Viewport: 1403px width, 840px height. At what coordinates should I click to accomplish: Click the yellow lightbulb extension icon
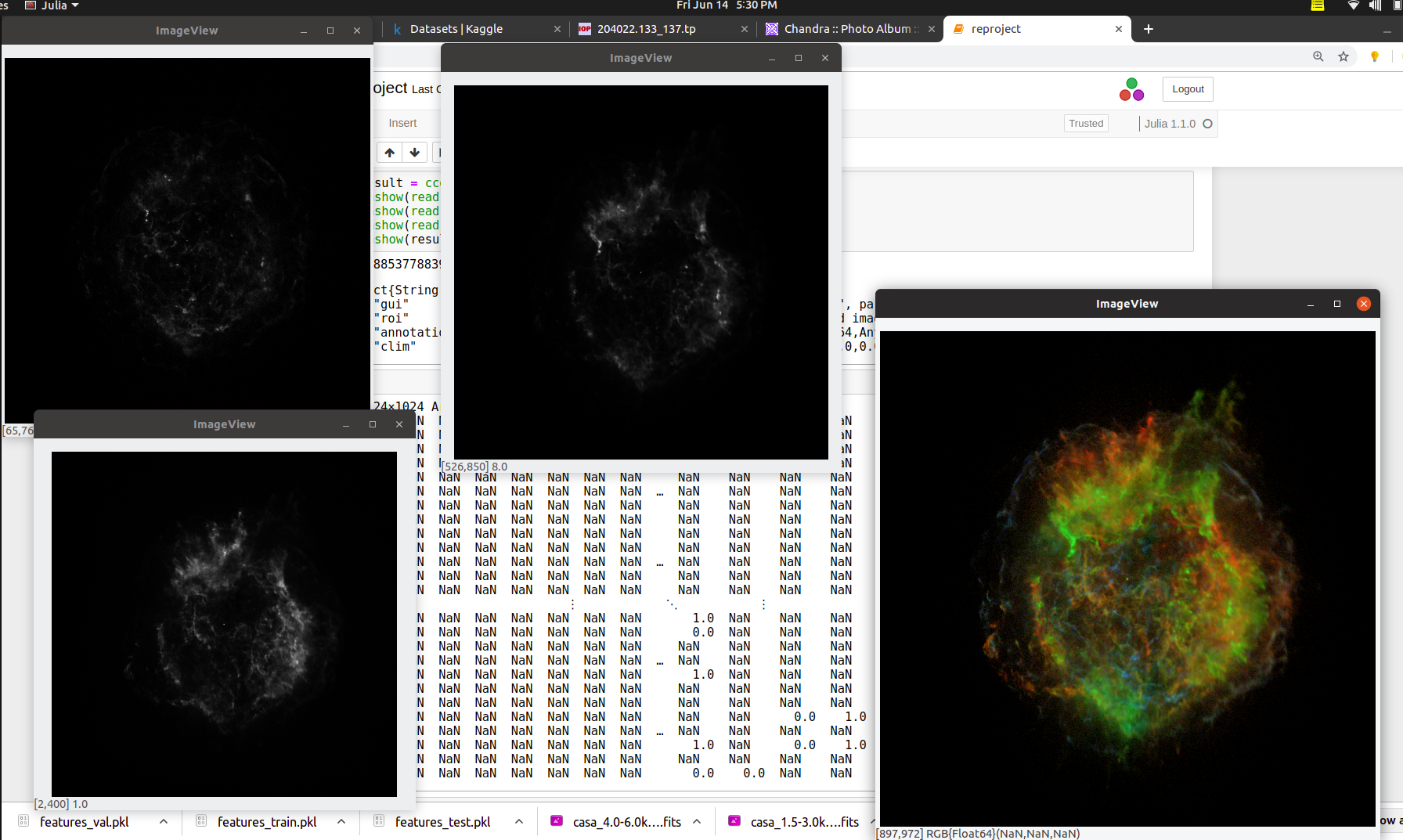tap(1374, 56)
